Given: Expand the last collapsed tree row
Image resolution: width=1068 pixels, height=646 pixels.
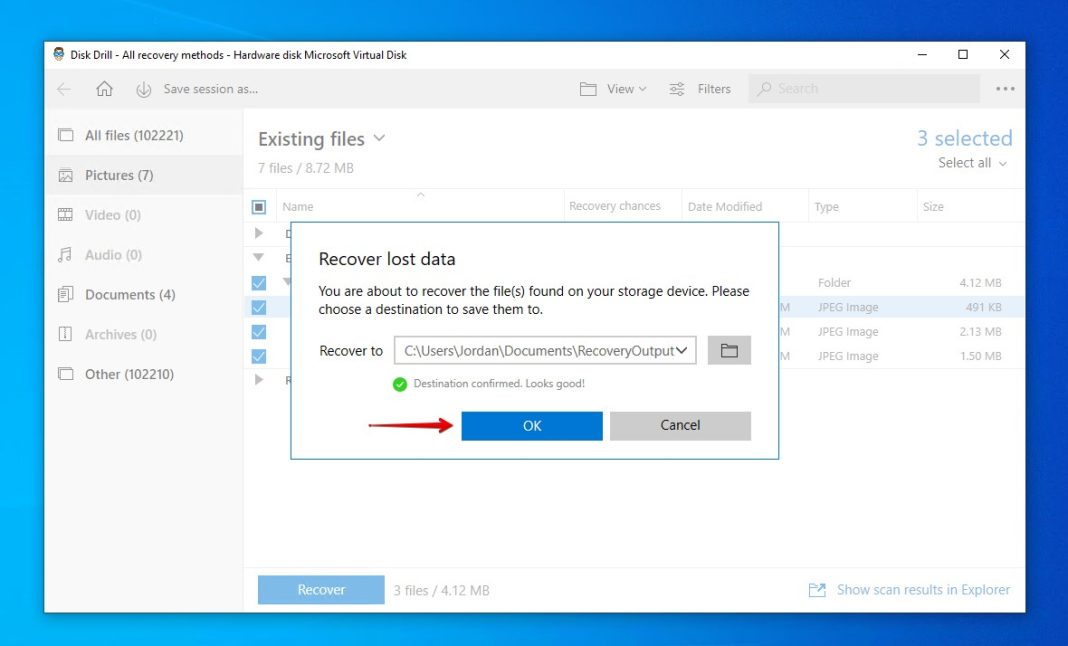Looking at the screenshot, I should 259,380.
